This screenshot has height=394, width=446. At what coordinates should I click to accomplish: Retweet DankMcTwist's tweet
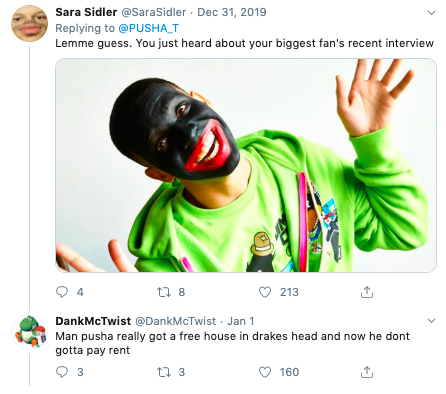tap(164, 372)
